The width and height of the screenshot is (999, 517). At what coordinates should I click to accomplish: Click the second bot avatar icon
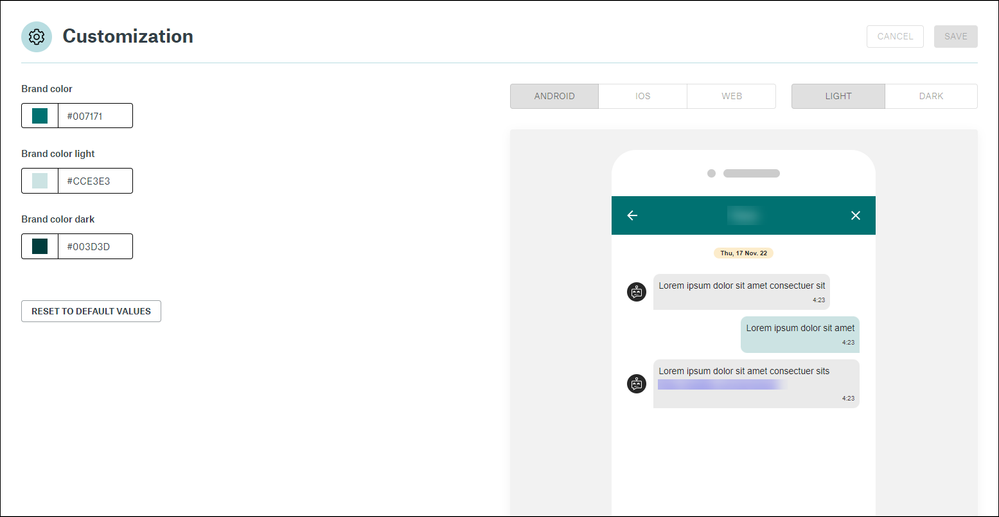[x=636, y=383]
